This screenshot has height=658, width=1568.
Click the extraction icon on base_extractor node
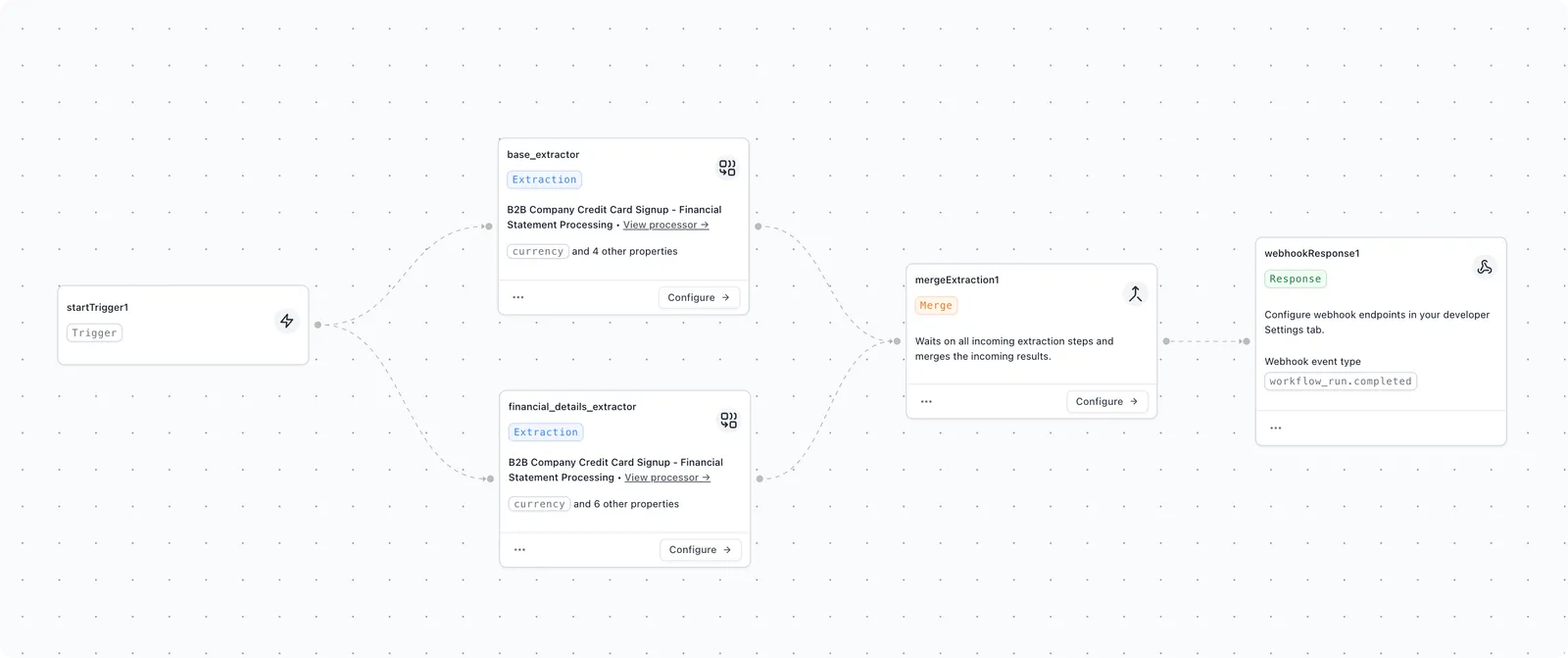(727, 168)
